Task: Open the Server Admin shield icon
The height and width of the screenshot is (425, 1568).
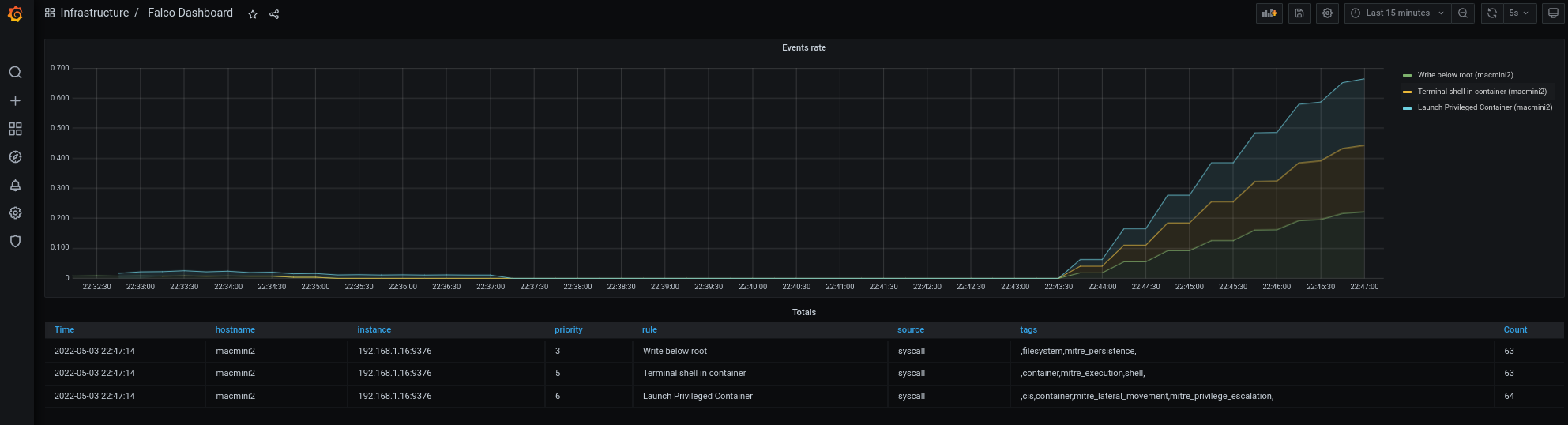Action: [x=15, y=242]
